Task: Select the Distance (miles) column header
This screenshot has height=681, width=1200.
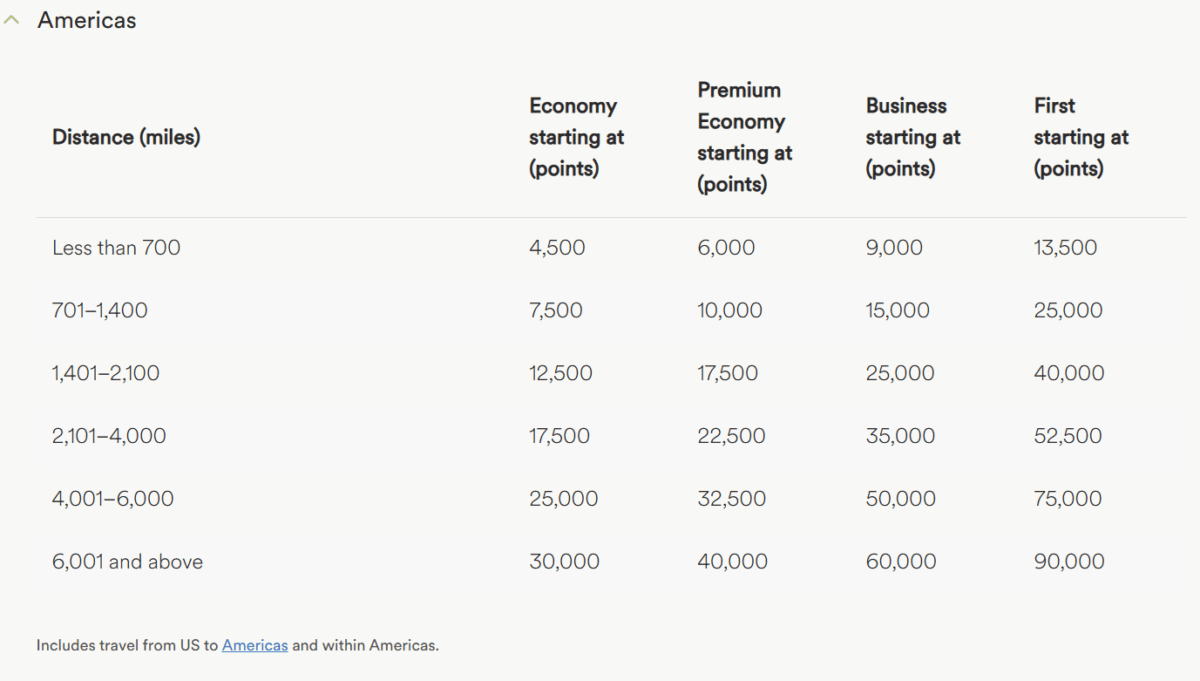Action: (x=126, y=137)
